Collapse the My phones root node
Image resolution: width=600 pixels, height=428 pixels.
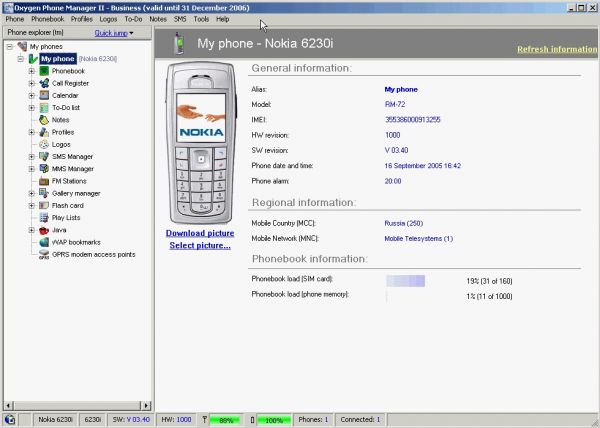click(10, 47)
